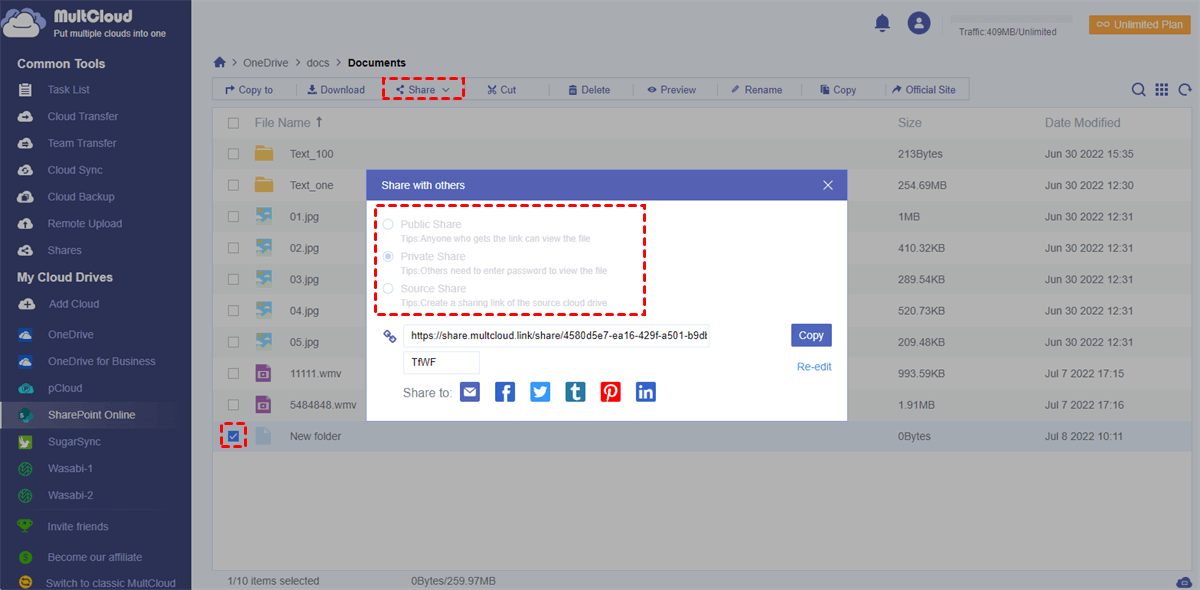Click the home breadcrumb icon
The image size is (1200, 590).
coord(220,62)
